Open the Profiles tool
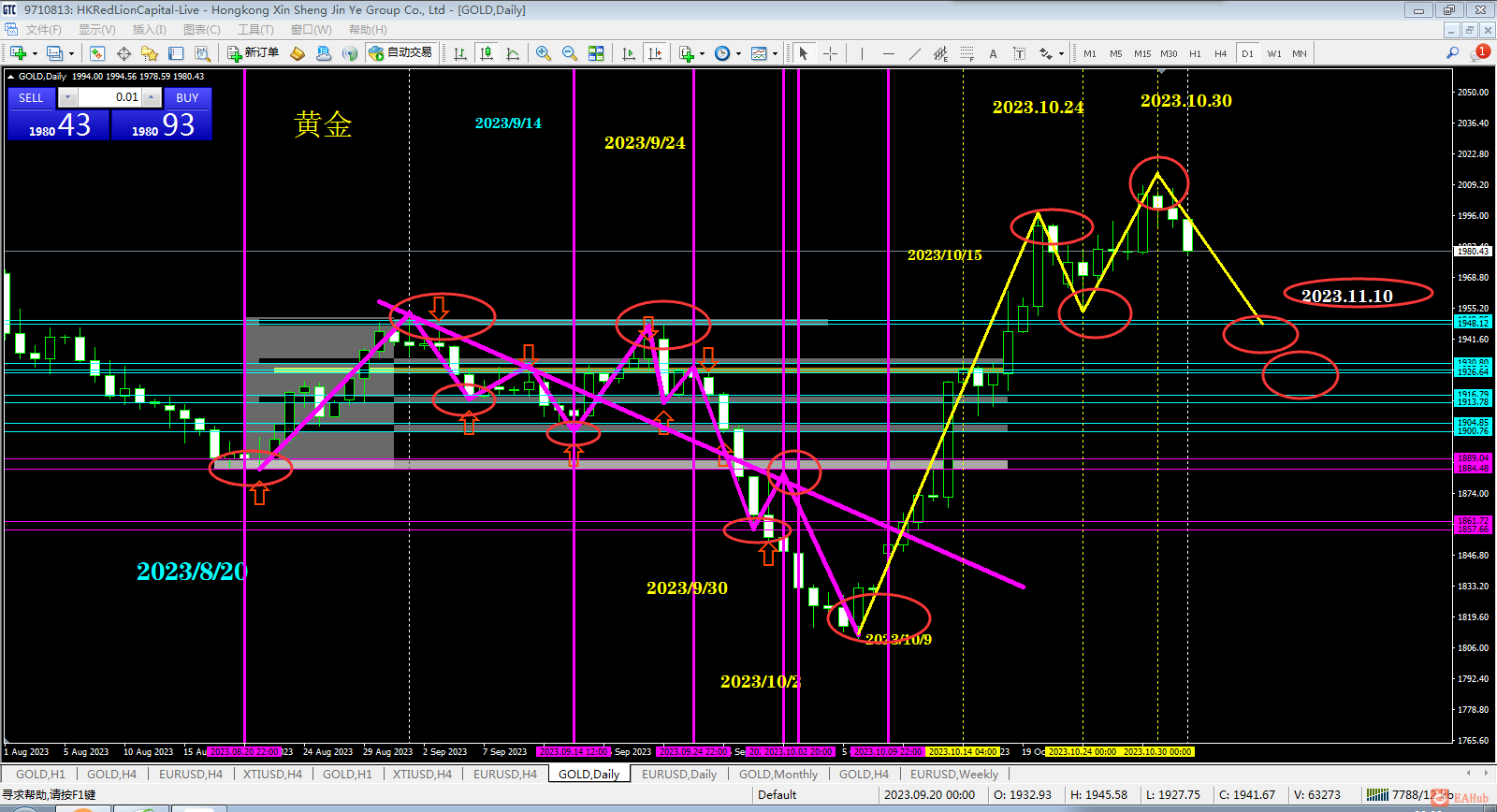The image size is (1497, 812). tap(55, 53)
